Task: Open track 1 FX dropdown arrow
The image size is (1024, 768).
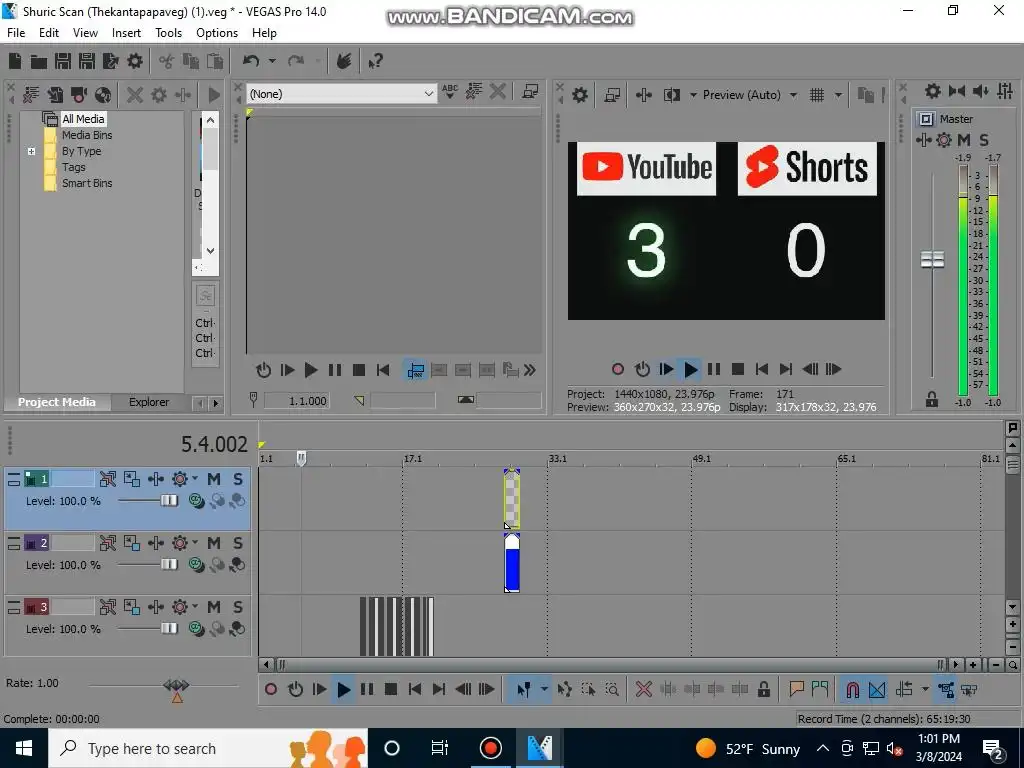Action: 195,479
